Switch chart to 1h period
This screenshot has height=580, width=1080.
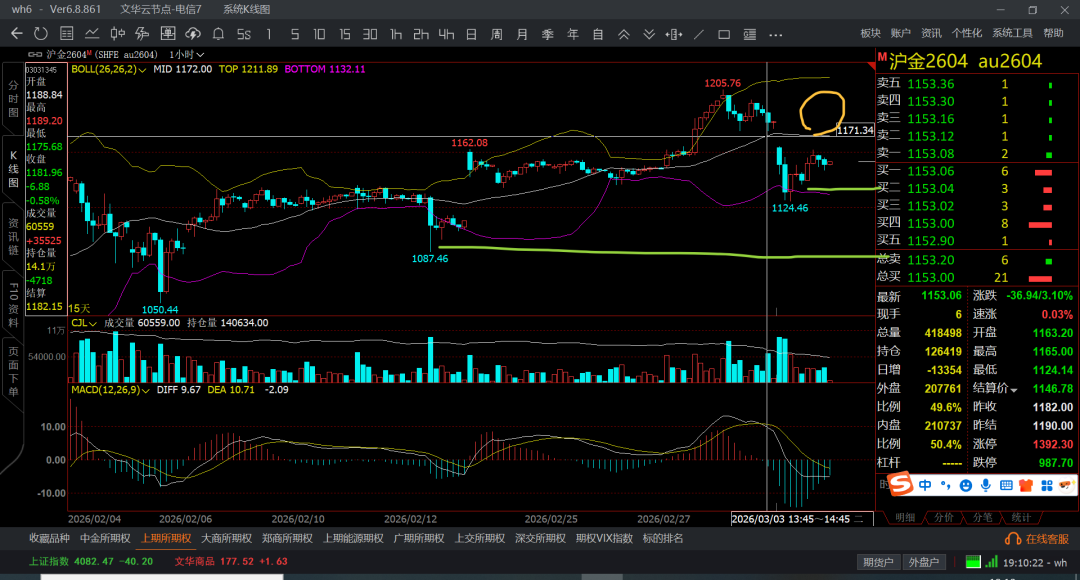coord(395,34)
